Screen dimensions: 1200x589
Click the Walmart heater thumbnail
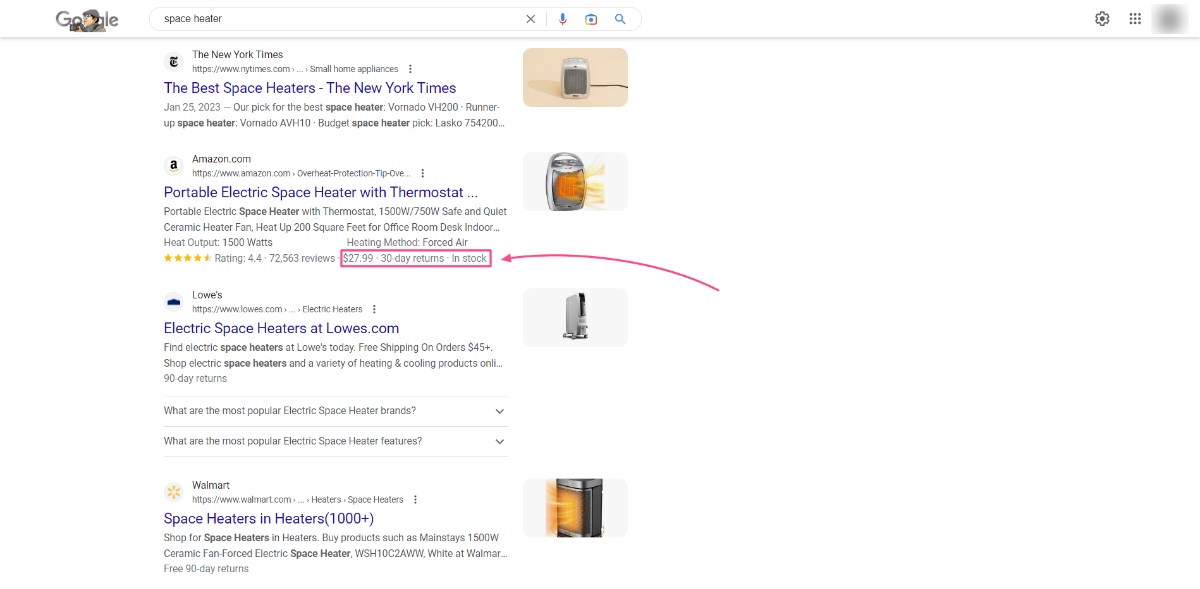click(x=575, y=508)
